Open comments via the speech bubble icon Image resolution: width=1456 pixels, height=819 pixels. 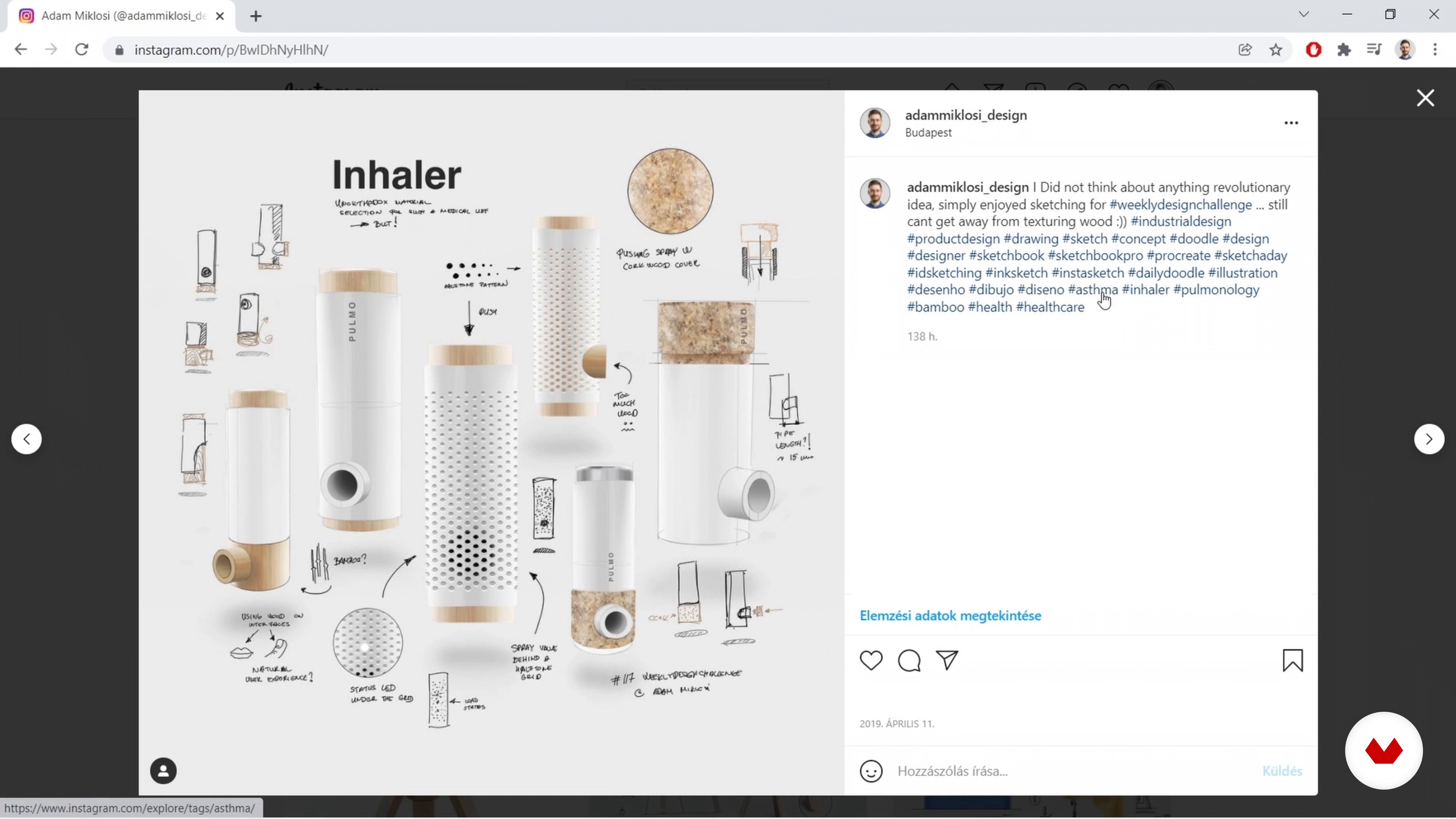[909, 660]
